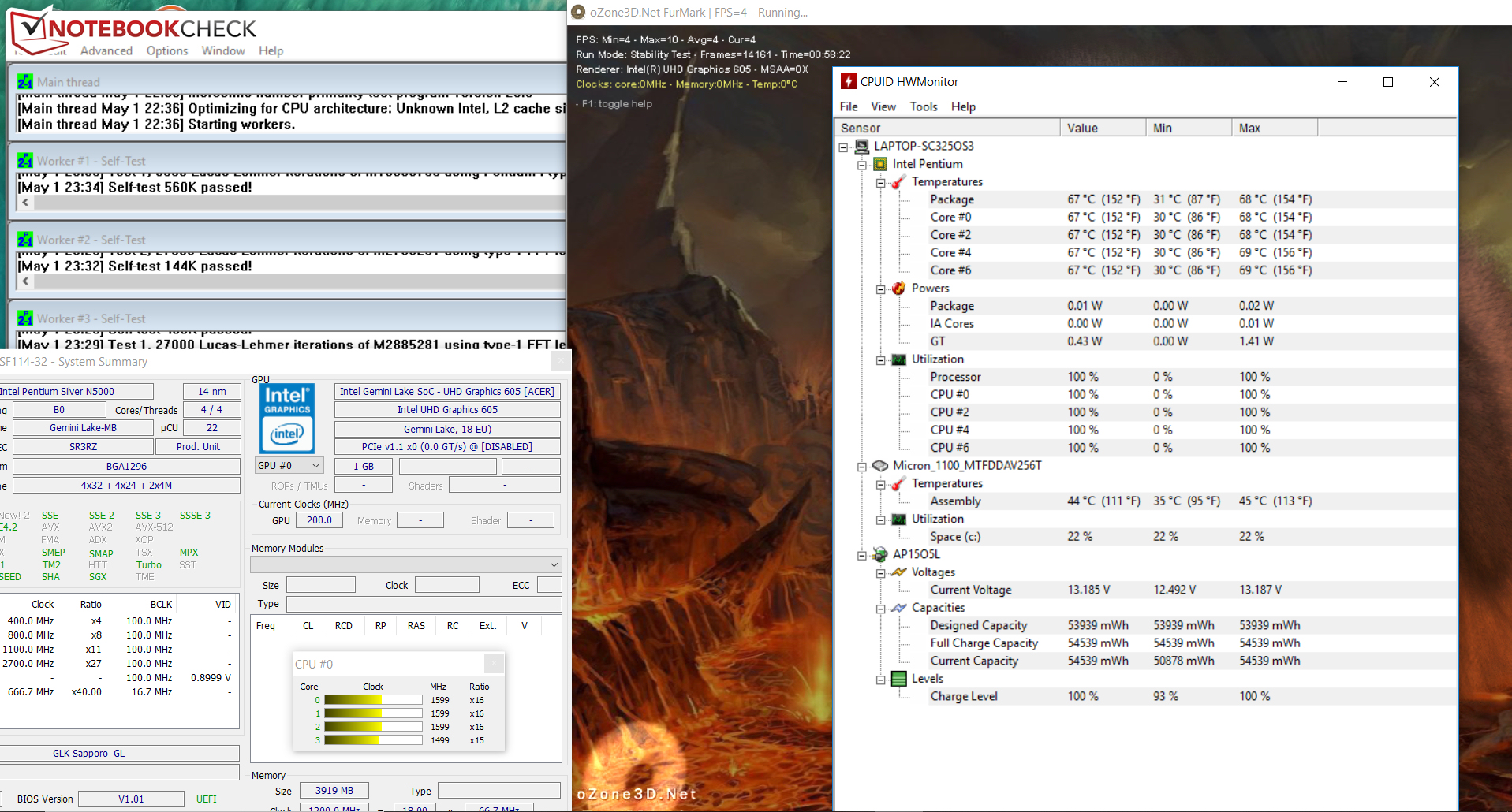The image size is (1512, 812).
Task: Click the Worker #1 Self-Test window icon
Action: pos(25,161)
